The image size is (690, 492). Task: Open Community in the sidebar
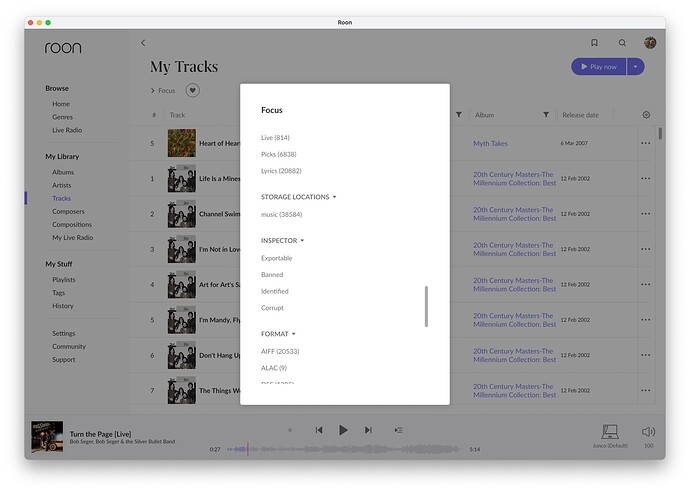pyautogui.click(x=69, y=346)
